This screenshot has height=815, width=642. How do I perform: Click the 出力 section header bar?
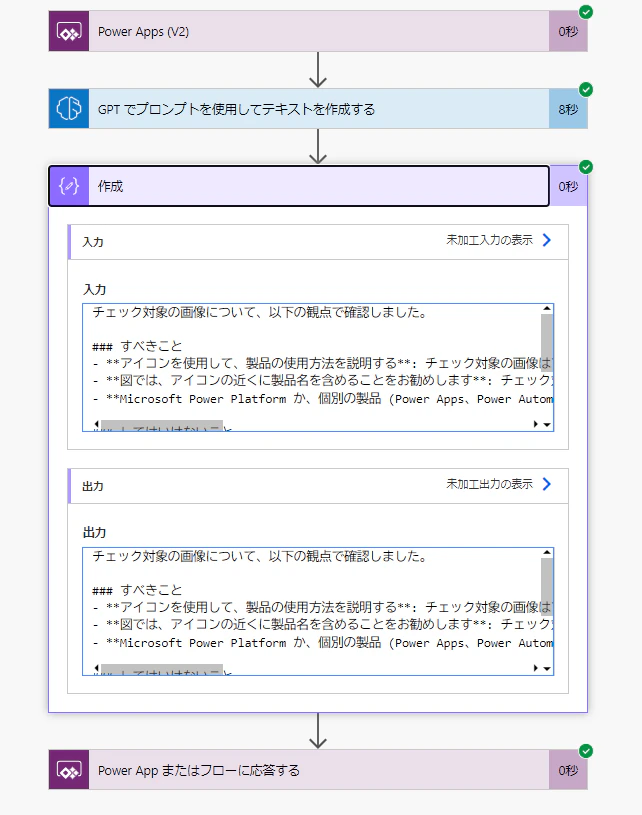pyautogui.click(x=318, y=486)
